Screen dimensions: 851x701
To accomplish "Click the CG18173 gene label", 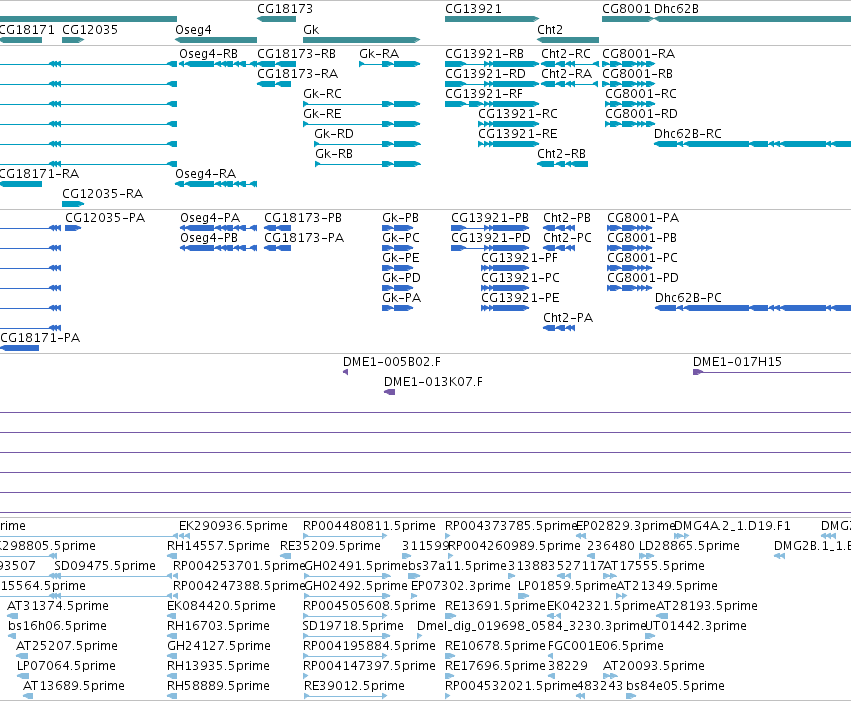I will 285,9.
